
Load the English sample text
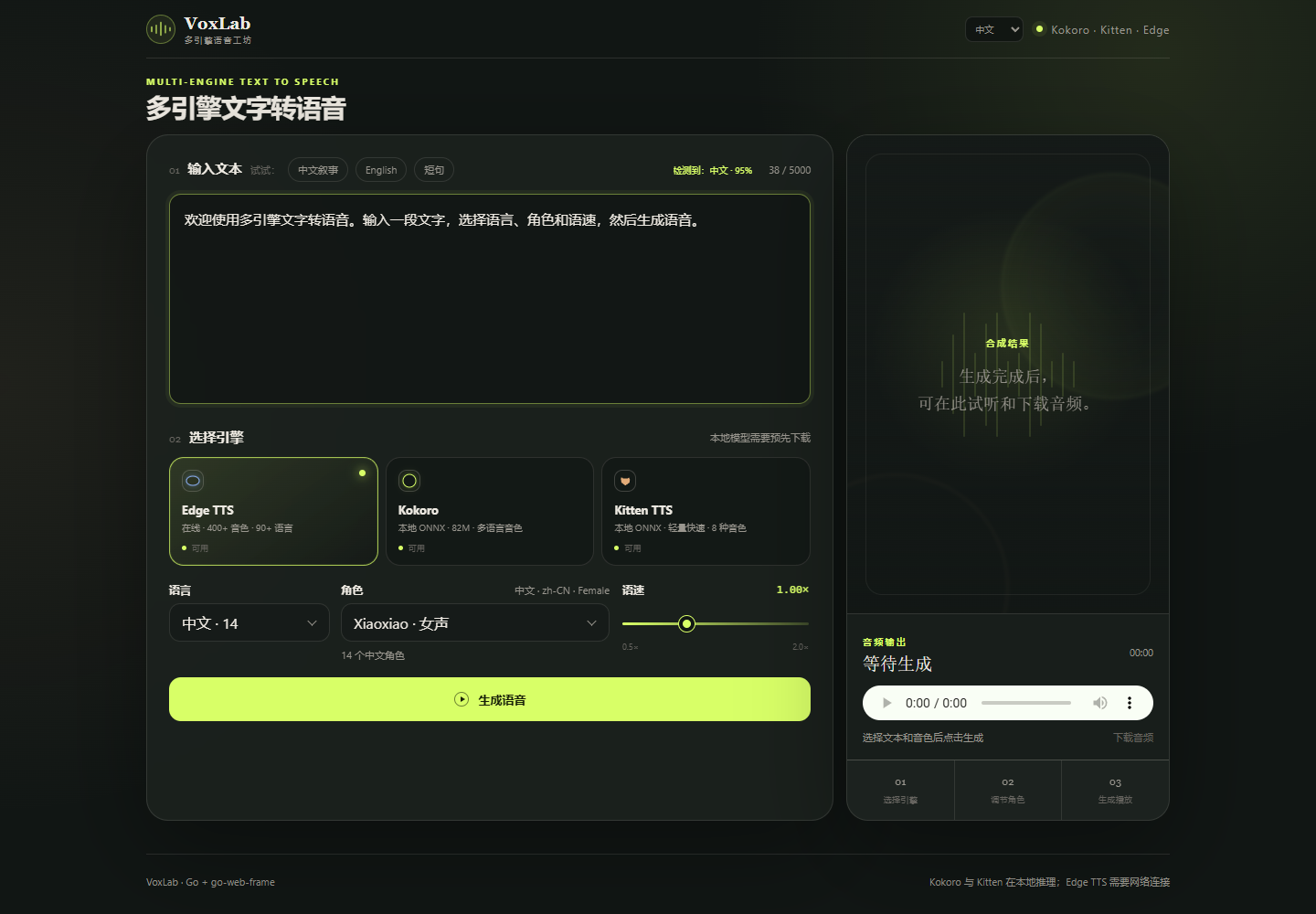pyautogui.click(x=381, y=170)
